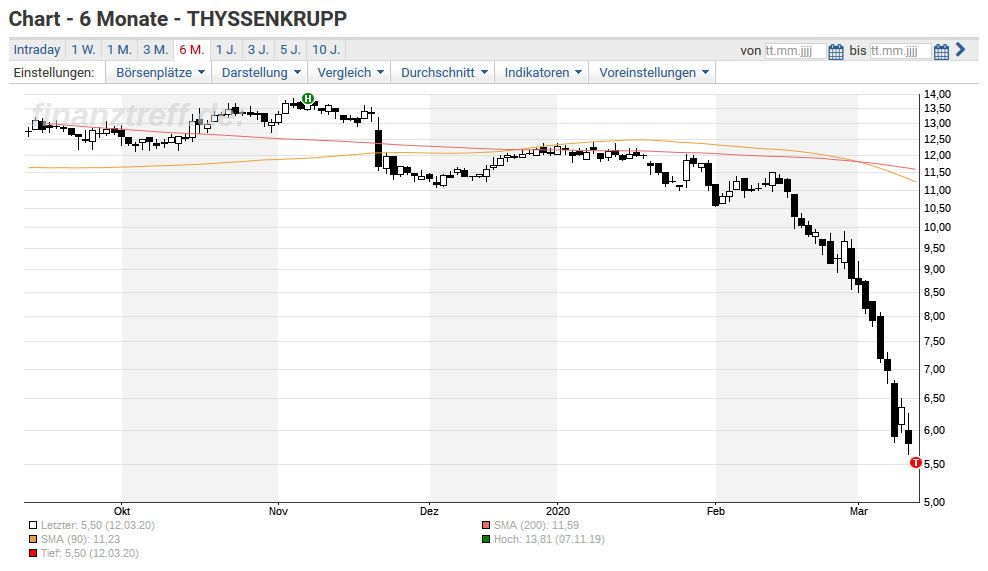Select the 10 J. time range
This screenshot has width=988, height=571.
pyautogui.click(x=326, y=50)
